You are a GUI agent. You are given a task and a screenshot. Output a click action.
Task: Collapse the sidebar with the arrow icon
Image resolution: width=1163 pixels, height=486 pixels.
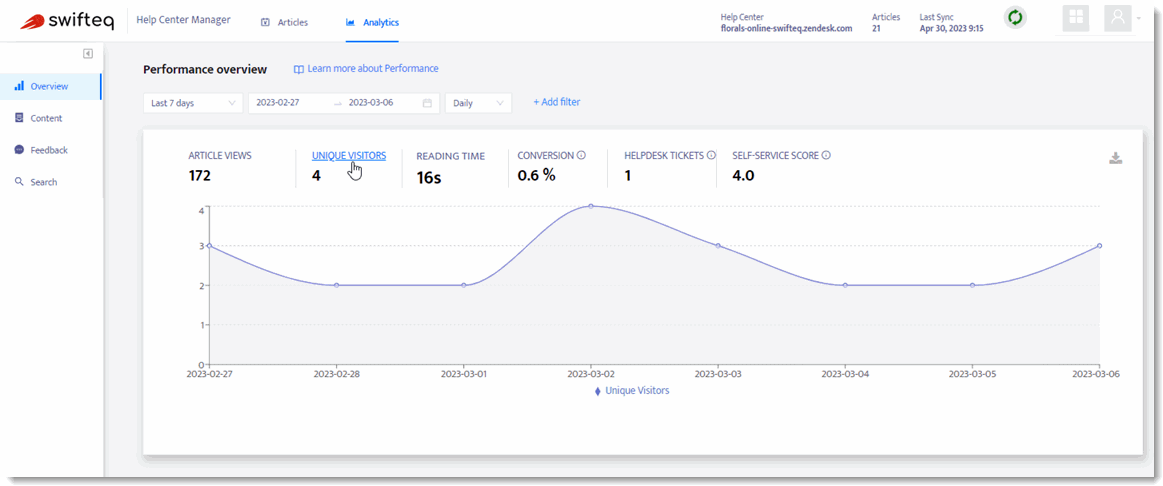coord(88,53)
